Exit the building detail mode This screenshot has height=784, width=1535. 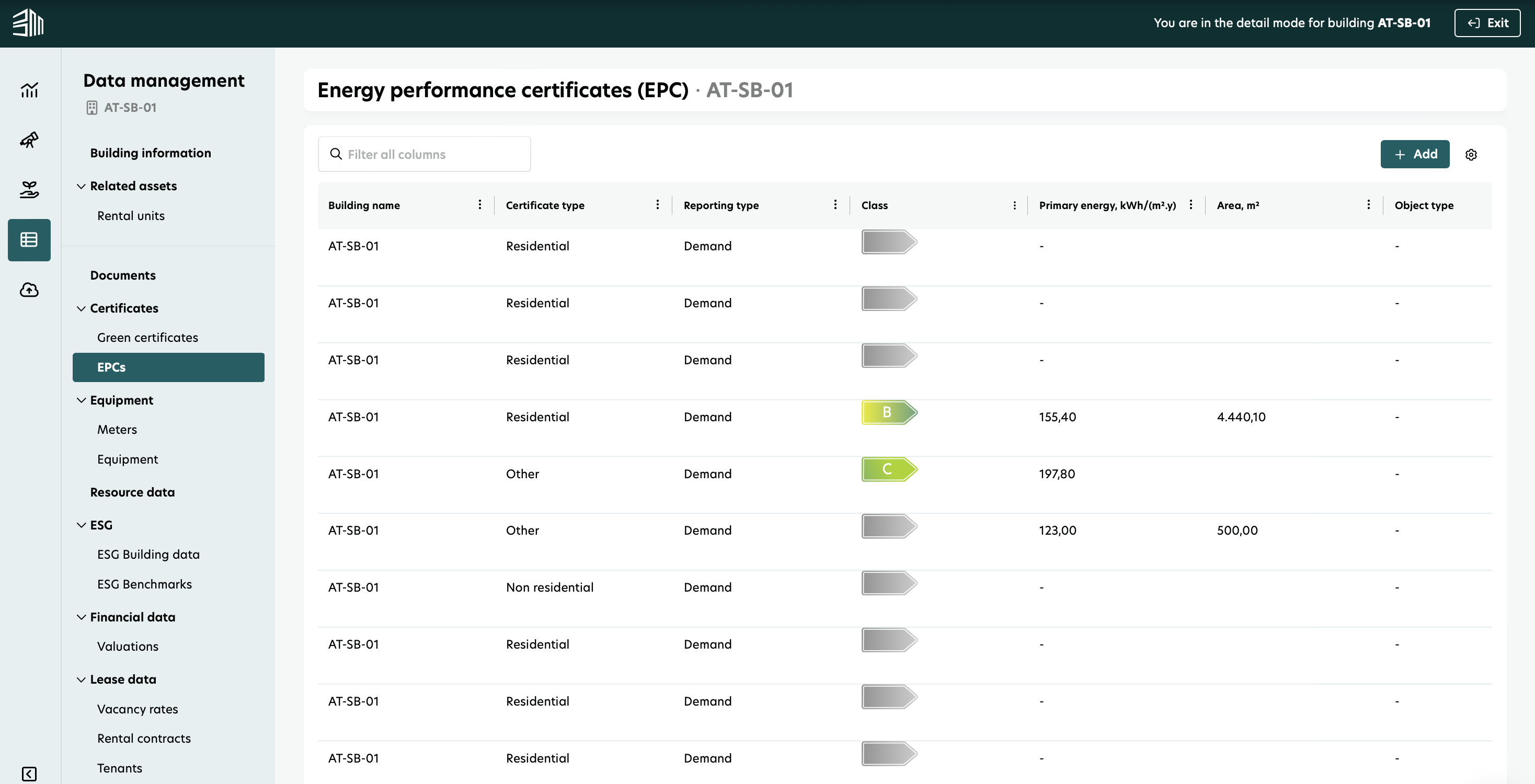pyautogui.click(x=1487, y=23)
